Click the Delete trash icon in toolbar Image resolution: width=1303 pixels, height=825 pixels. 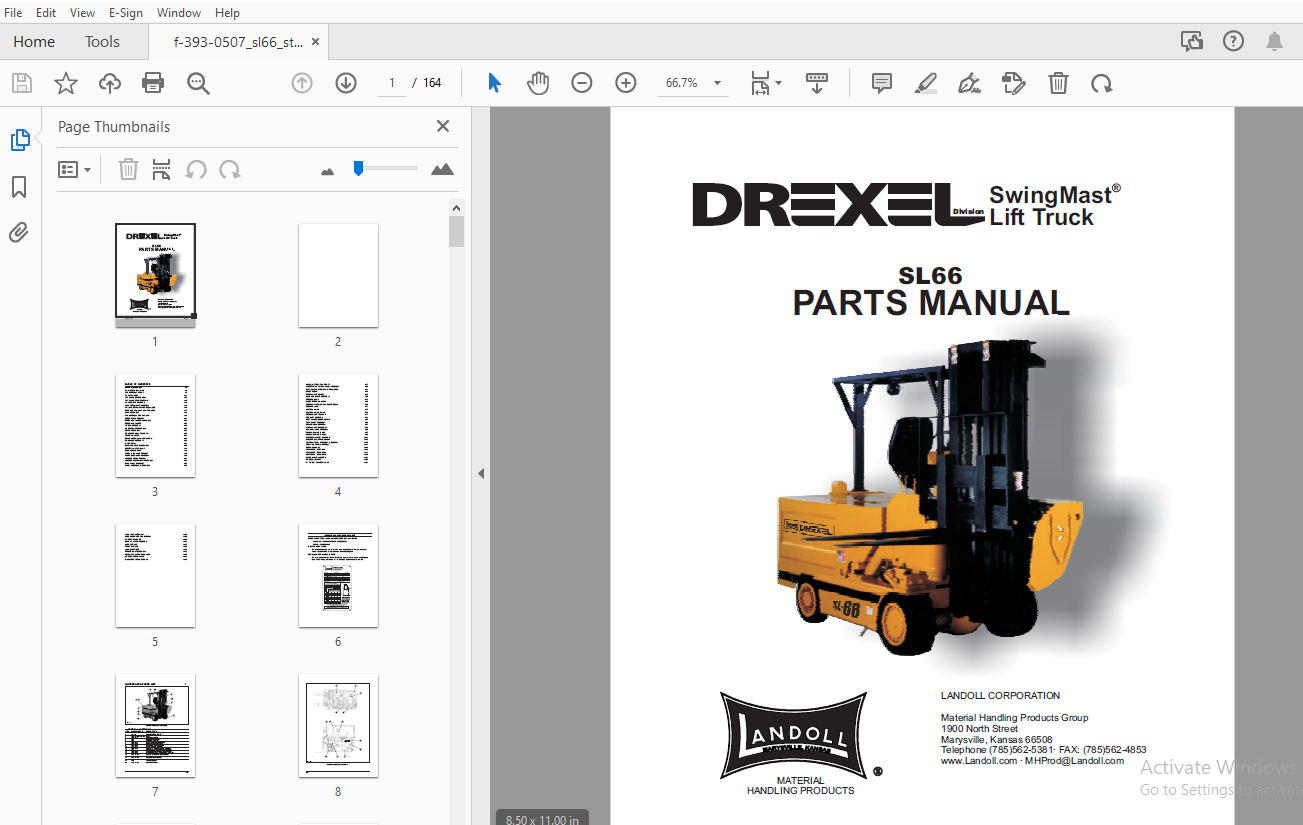(1058, 83)
